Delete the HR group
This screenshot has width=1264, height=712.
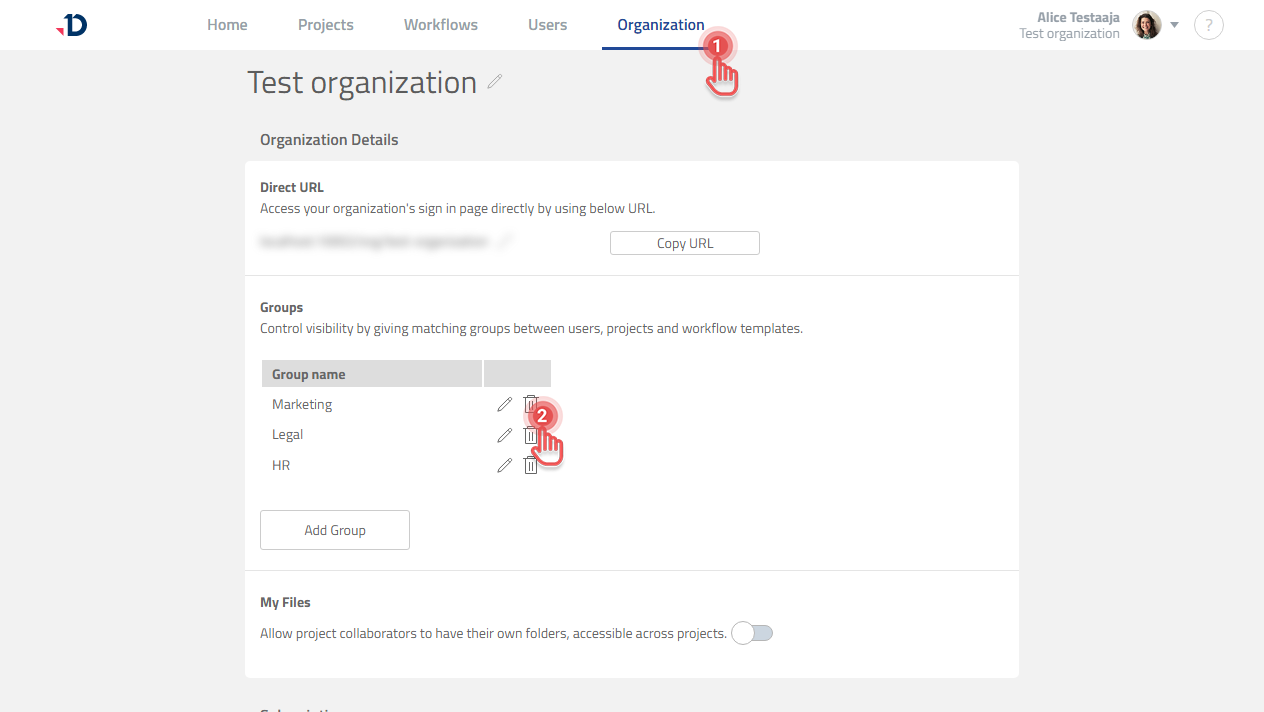(x=531, y=464)
